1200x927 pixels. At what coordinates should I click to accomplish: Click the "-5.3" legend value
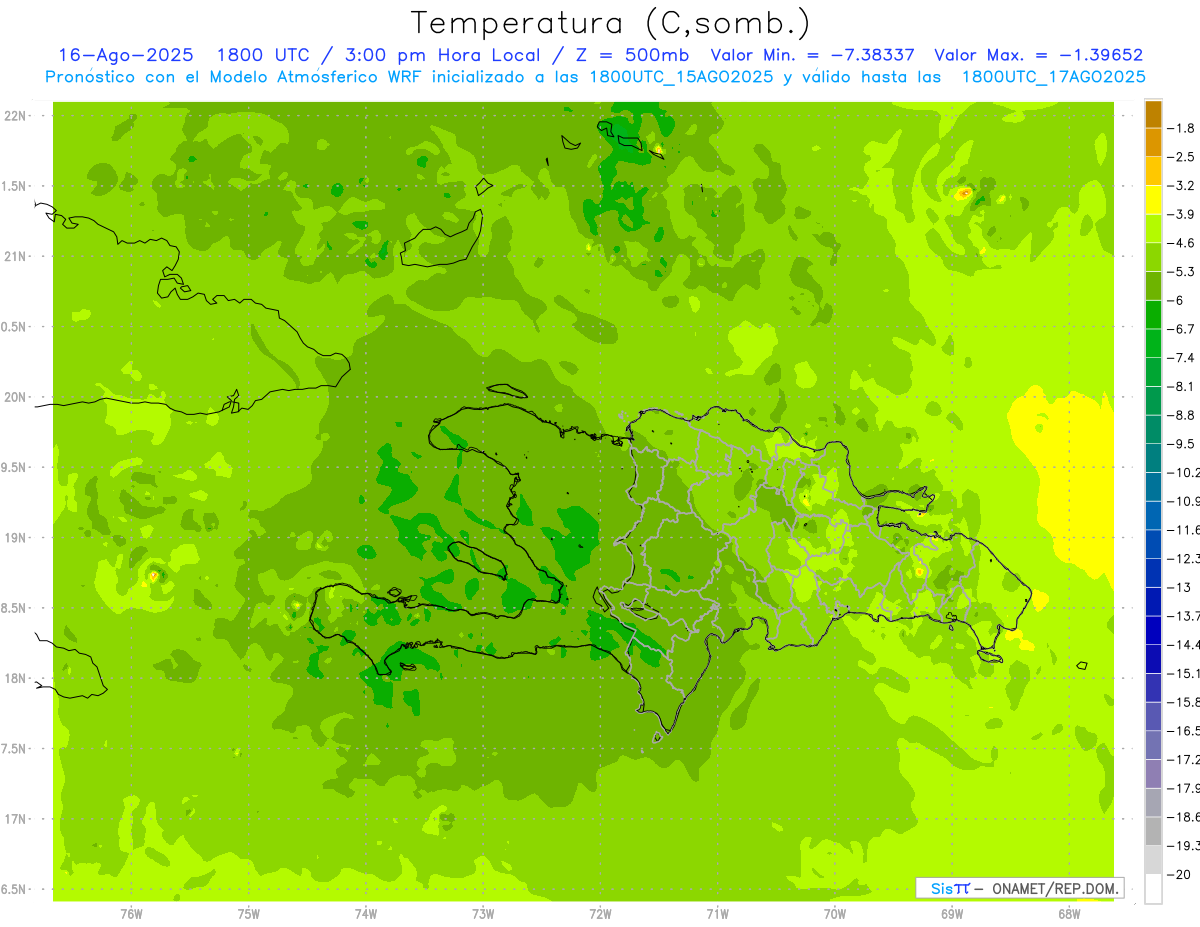(x=1182, y=272)
